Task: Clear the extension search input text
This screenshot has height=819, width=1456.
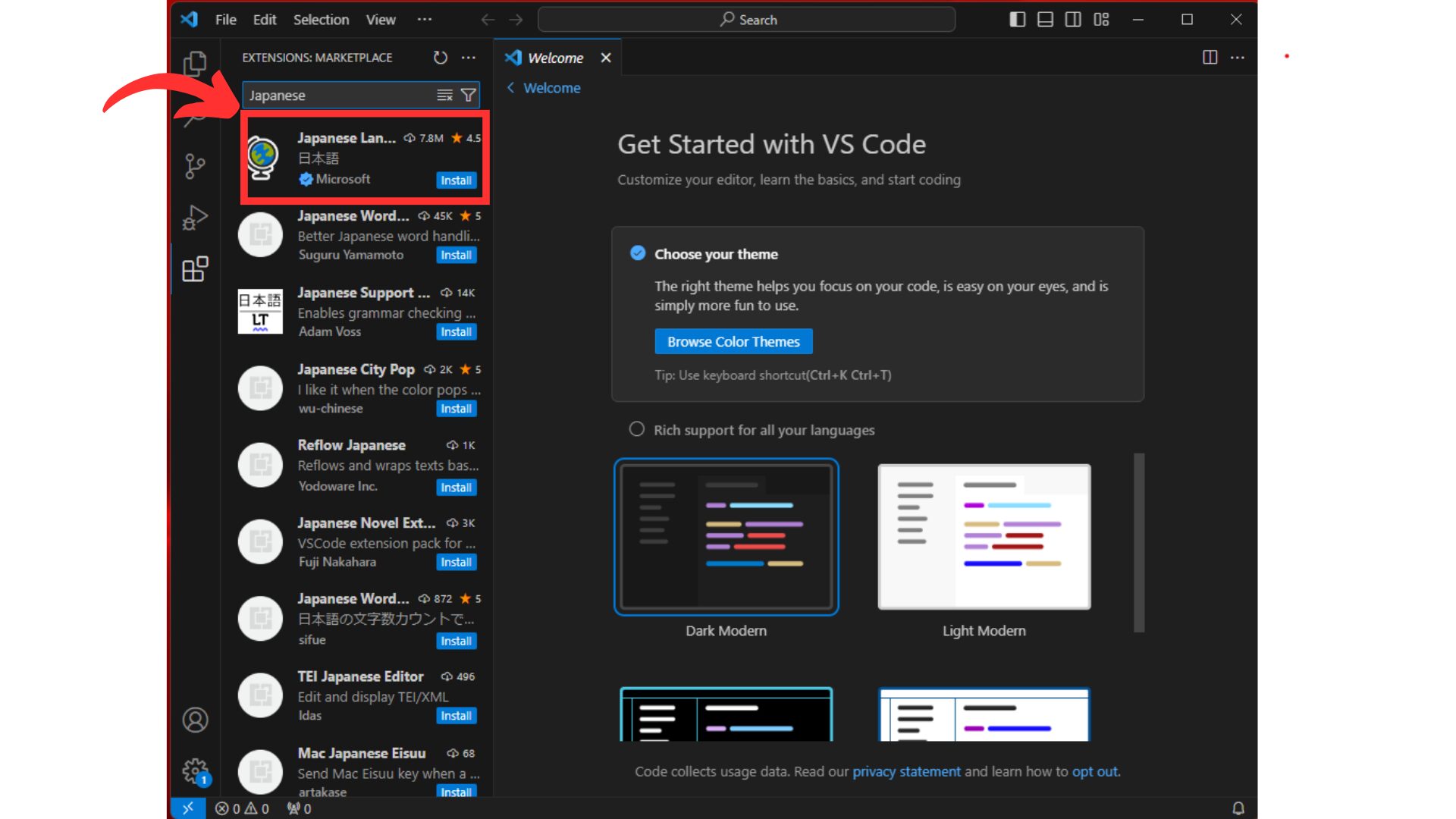Action: 444,95
